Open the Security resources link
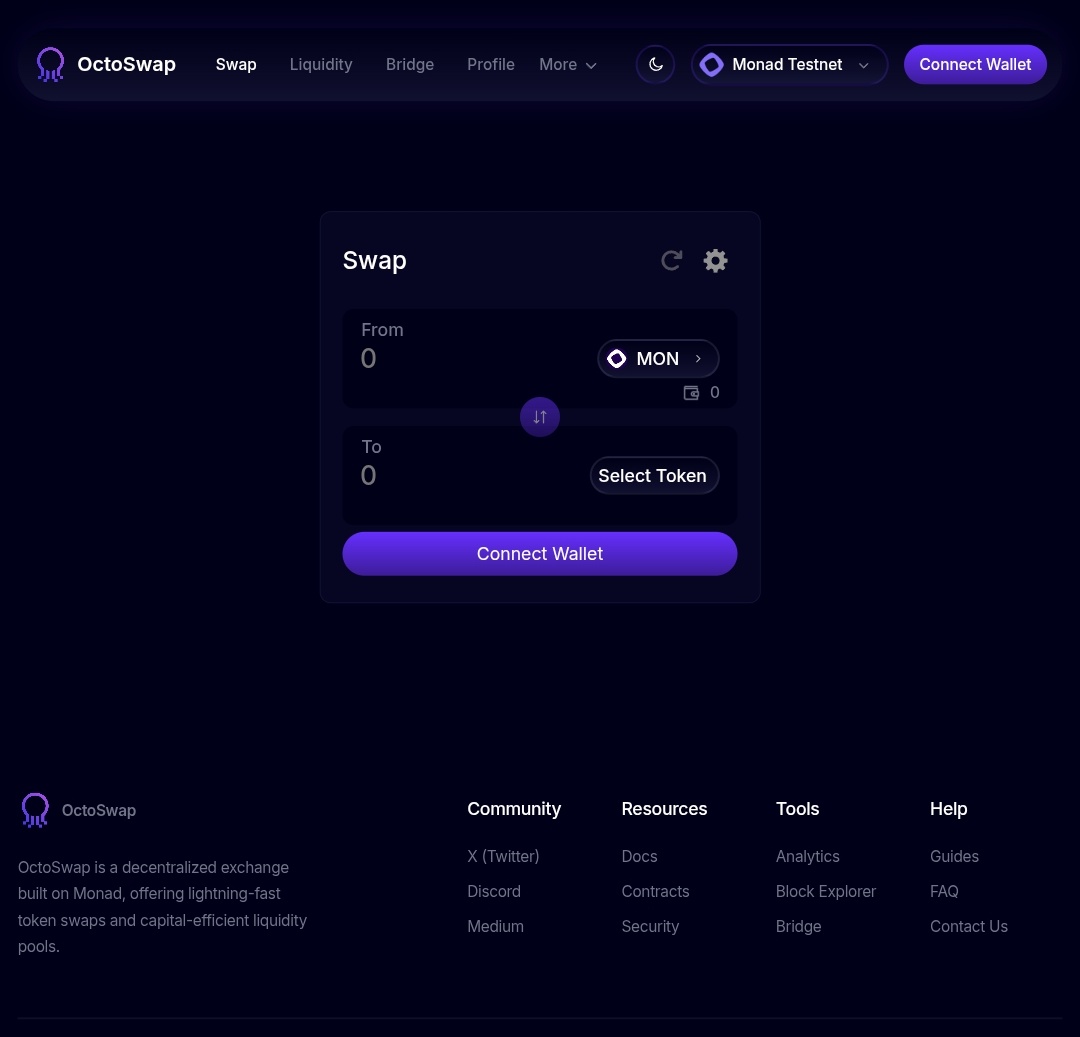This screenshot has height=1037, width=1080. (x=650, y=927)
